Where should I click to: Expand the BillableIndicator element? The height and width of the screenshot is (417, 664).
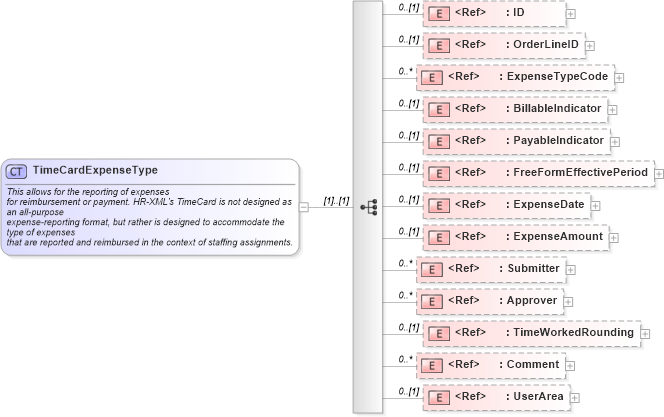pyautogui.click(x=612, y=110)
